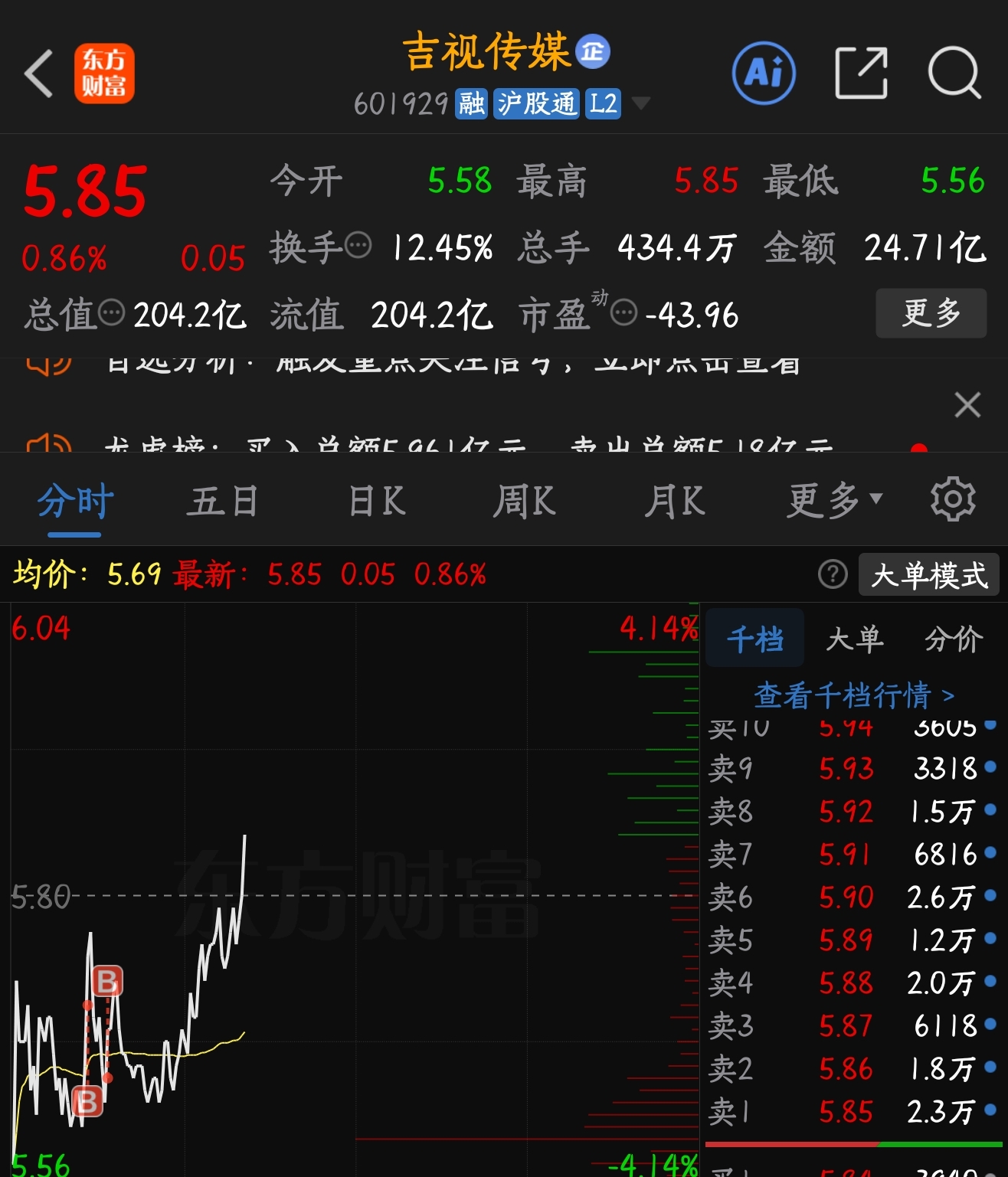Viewport: 1008px width, 1177px height.
Task: Tap the L2 level tag
Action: pyautogui.click(x=603, y=103)
